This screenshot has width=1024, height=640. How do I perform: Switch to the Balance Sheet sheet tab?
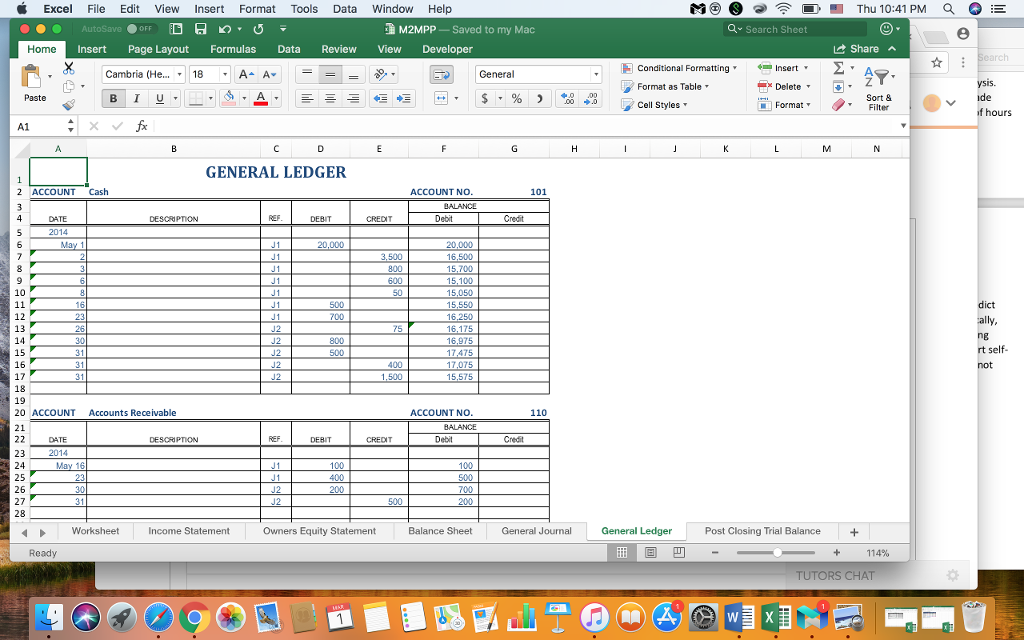click(440, 531)
